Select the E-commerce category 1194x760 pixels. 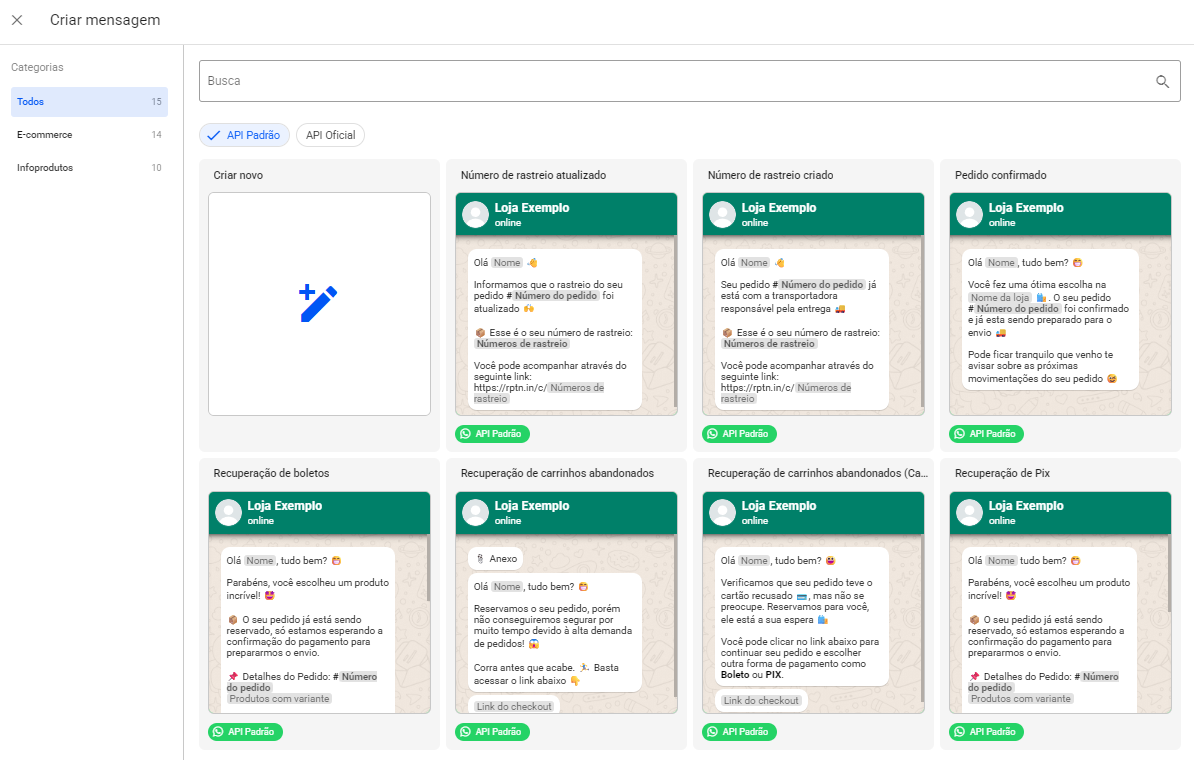tap(89, 135)
